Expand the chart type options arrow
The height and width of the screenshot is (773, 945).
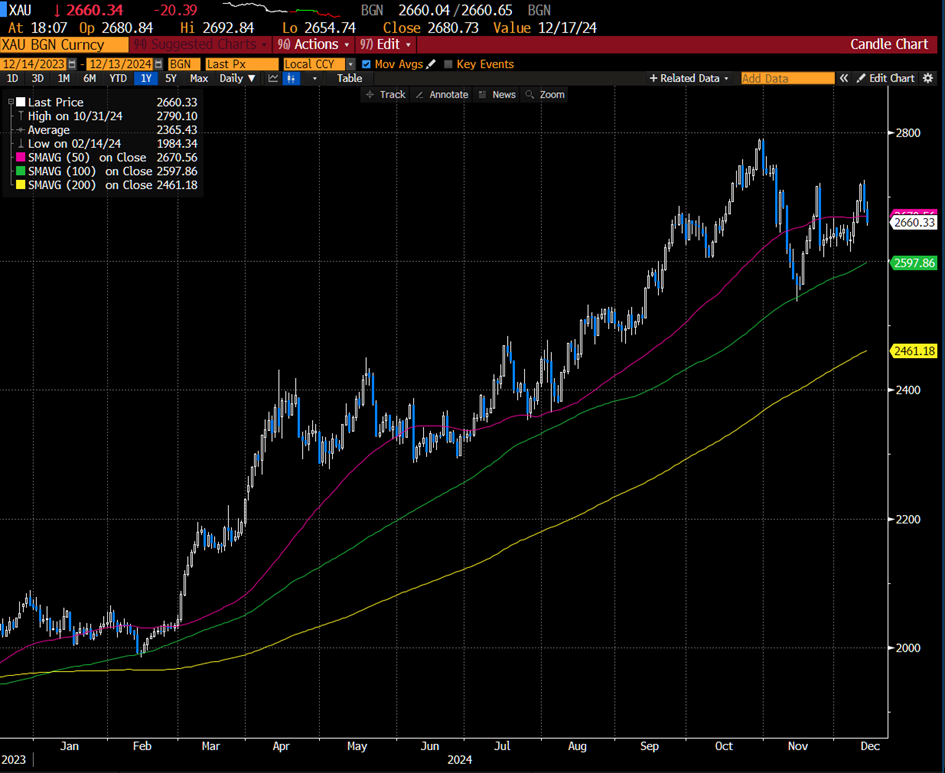click(x=314, y=78)
